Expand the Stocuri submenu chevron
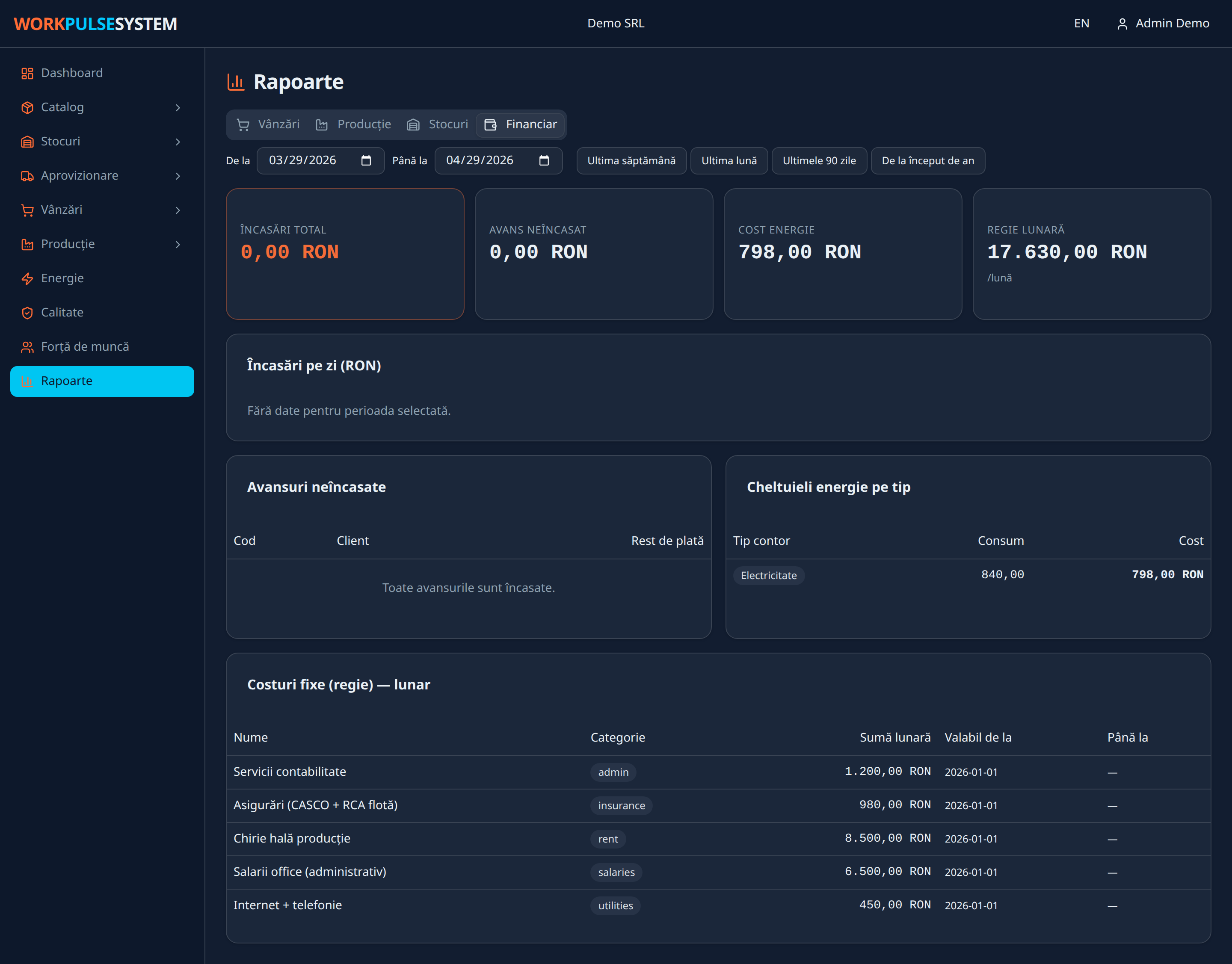Image resolution: width=1232 pixels, height=964 pixels. [178, 142]
